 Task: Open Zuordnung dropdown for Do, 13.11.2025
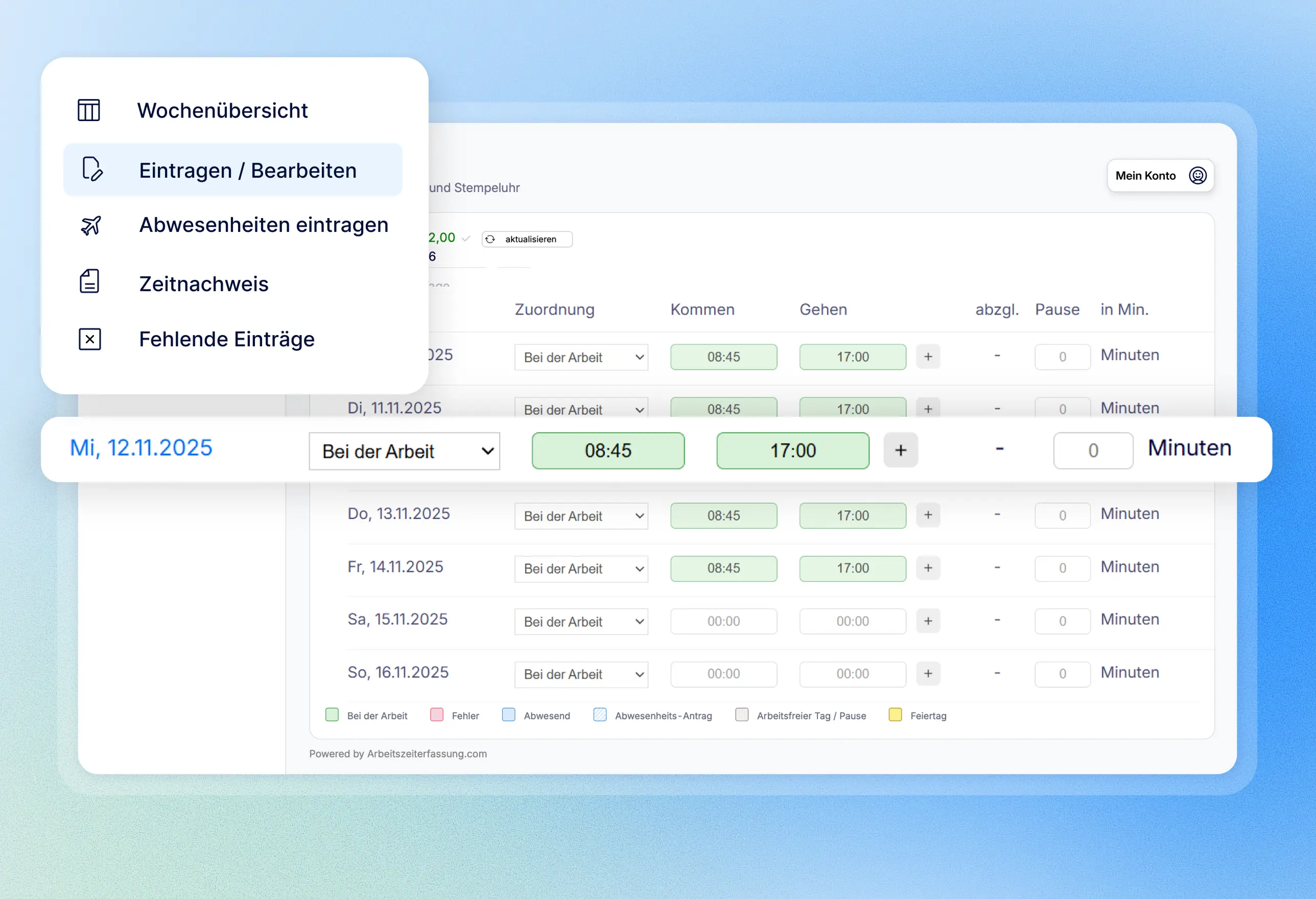[581, 516]
